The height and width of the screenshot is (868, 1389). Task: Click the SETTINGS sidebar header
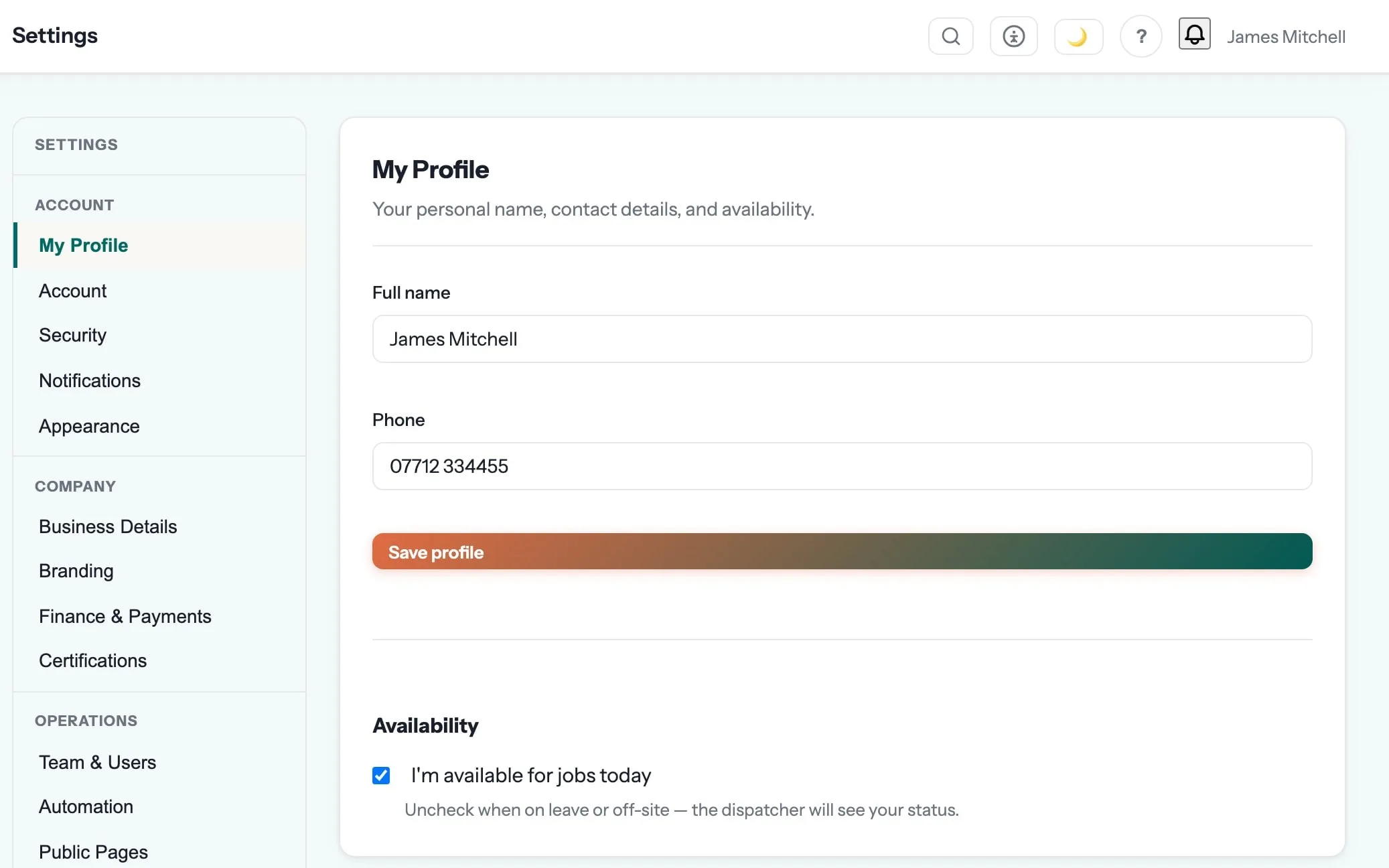(76, 145)
